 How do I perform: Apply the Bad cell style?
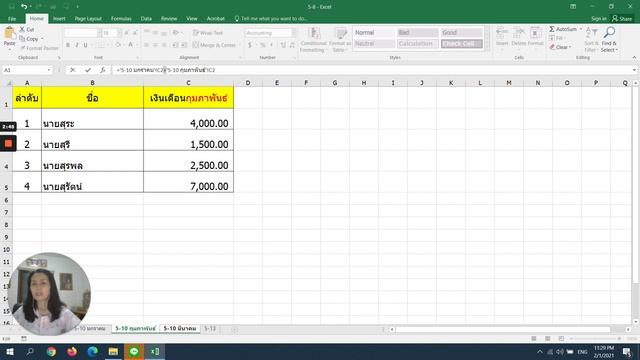click(x=417, y=33)
